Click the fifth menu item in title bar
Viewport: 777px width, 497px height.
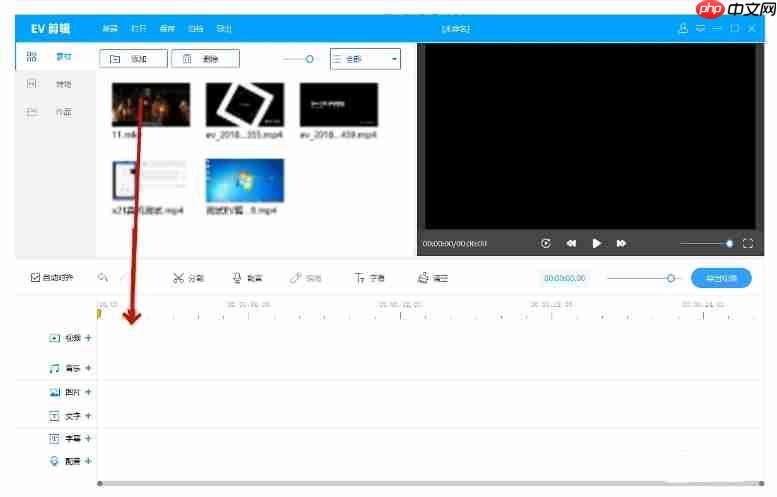[x=224, y=28]
